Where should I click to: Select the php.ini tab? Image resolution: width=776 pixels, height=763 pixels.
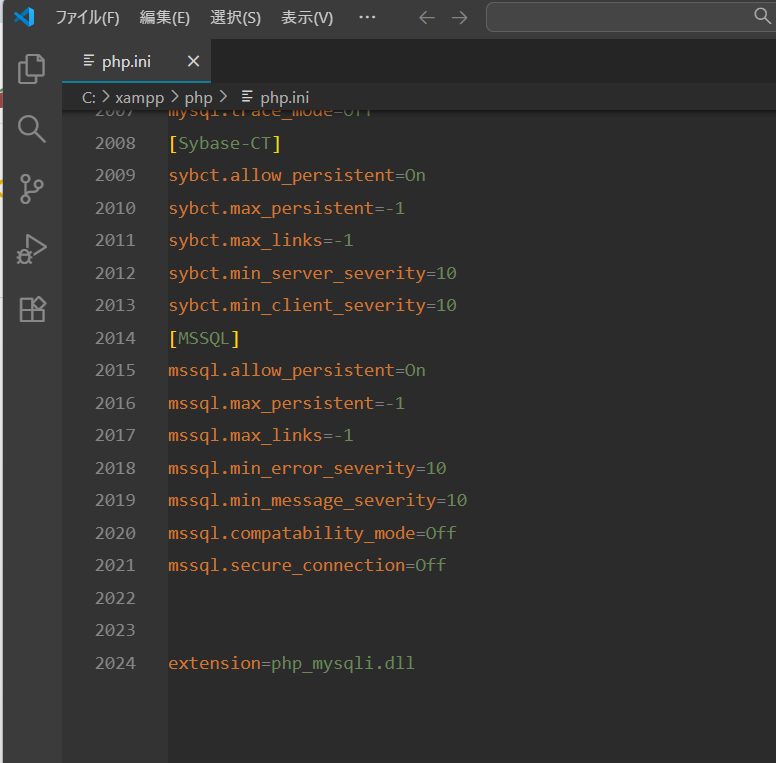(126, 62)
